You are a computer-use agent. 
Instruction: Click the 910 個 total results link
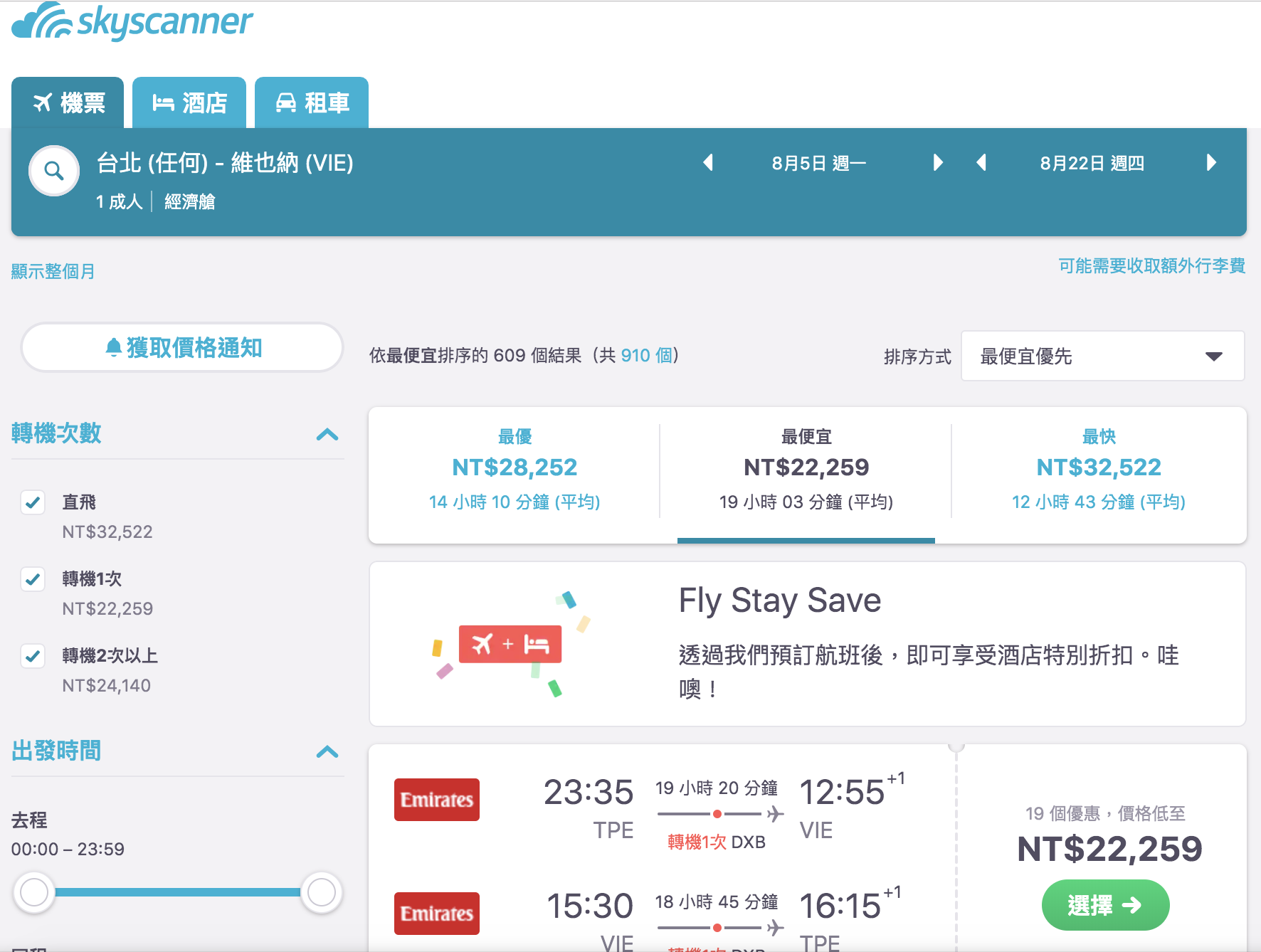[x=646, y=355]
